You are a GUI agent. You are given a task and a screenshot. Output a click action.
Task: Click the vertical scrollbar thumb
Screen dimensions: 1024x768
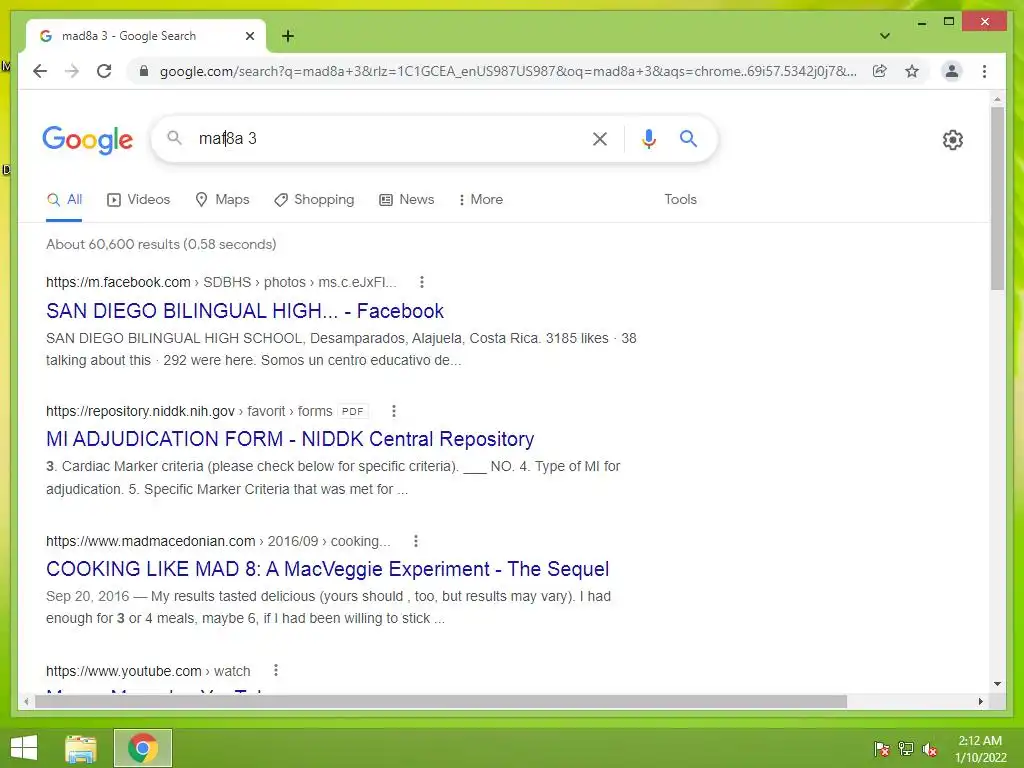pyautogui.click(x=997, y=198)
